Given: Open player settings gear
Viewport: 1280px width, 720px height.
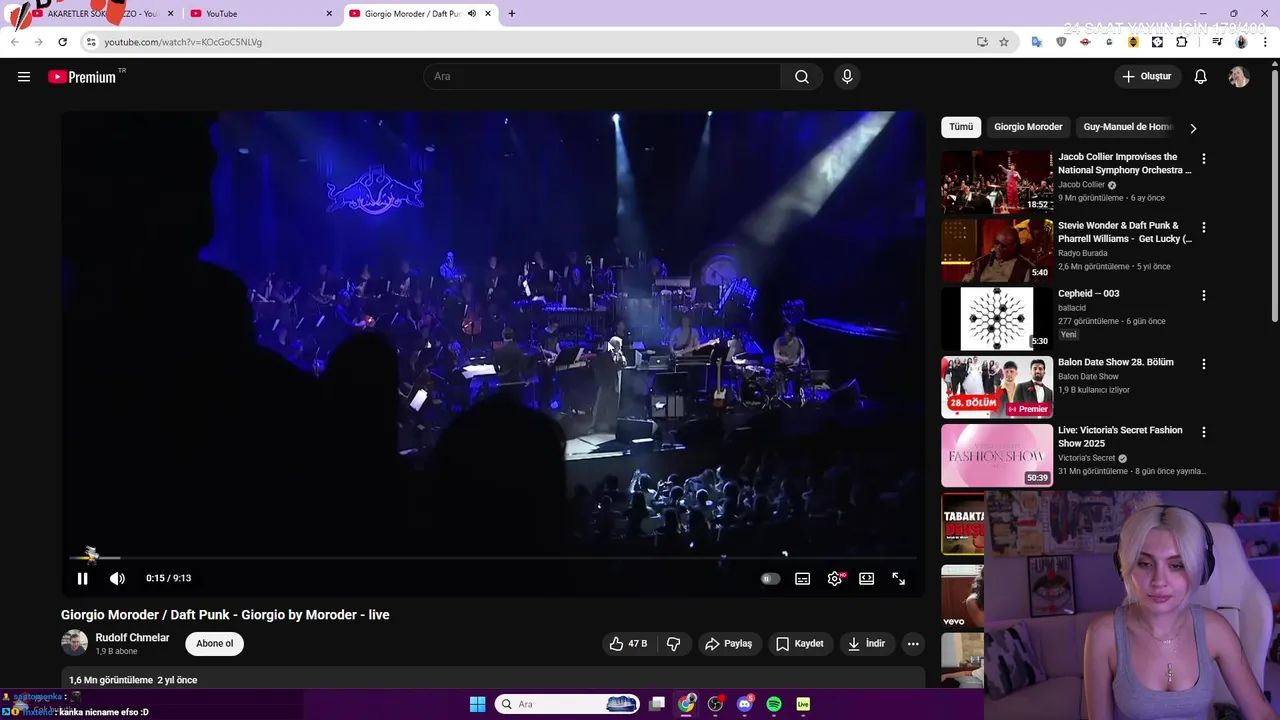Looking at the screenshot, I should tap(835, 579).
